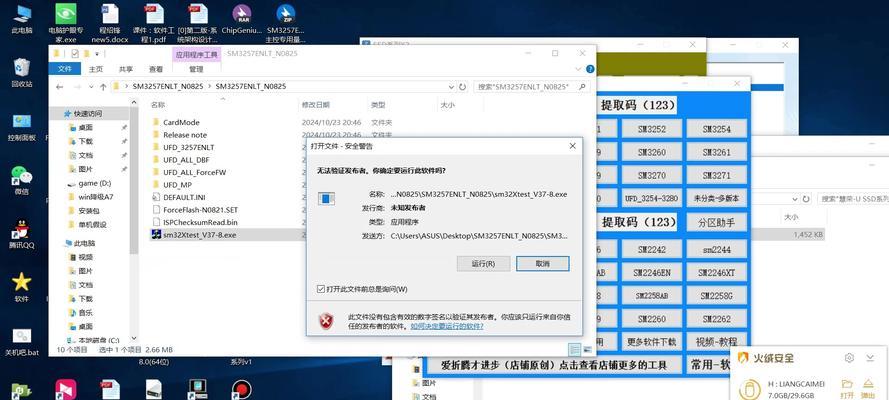889x400 pixels.
Task: Open the recent locations dropdown beside Forward arrow
Action: 91,87
